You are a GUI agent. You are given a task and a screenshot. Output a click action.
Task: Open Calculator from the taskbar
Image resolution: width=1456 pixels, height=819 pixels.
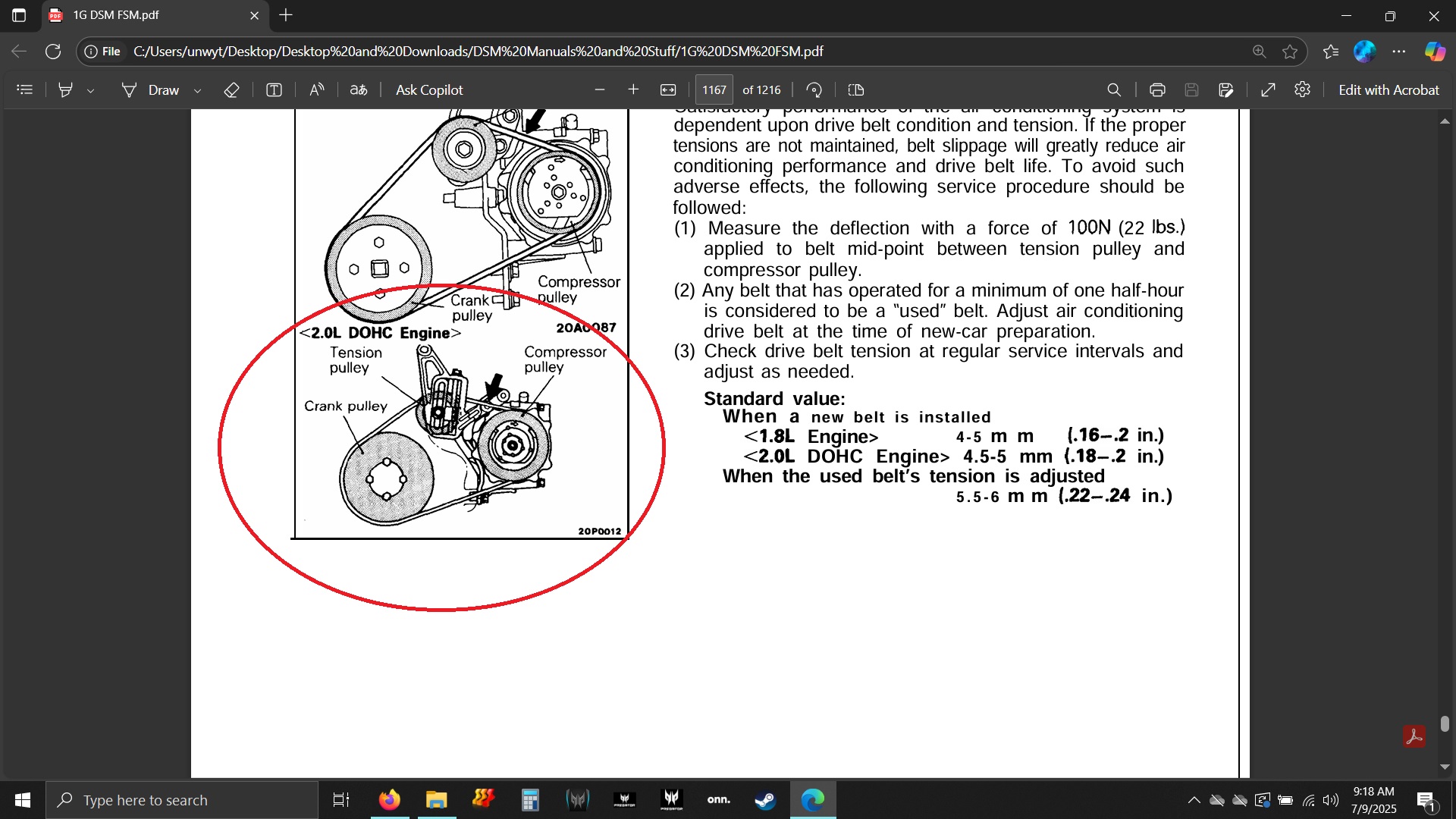click(530, 800)
